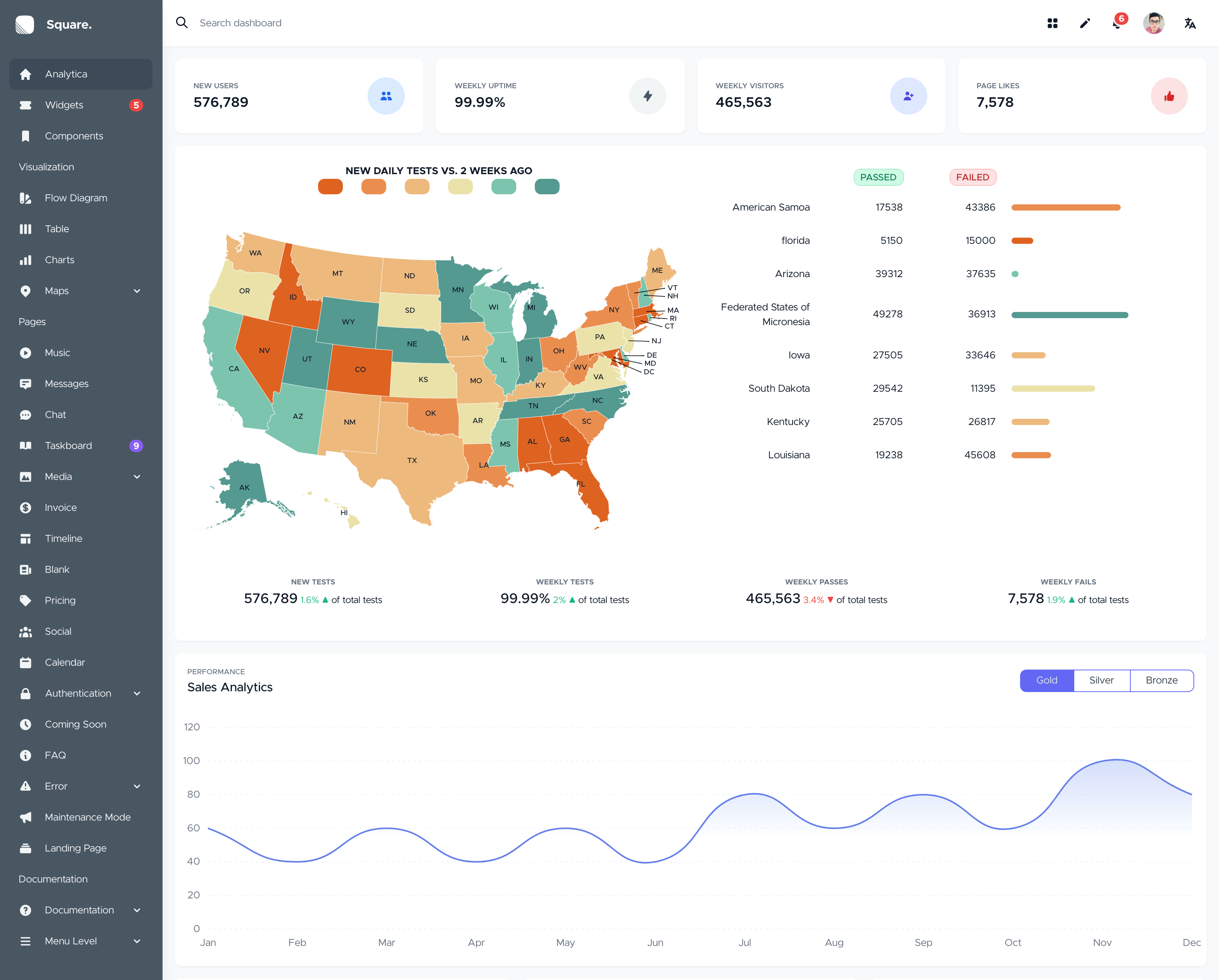Viewport: 1219px width, 980px height.
Task: Switch to Bronze performance view
Action: click(x=1161, y=680)
